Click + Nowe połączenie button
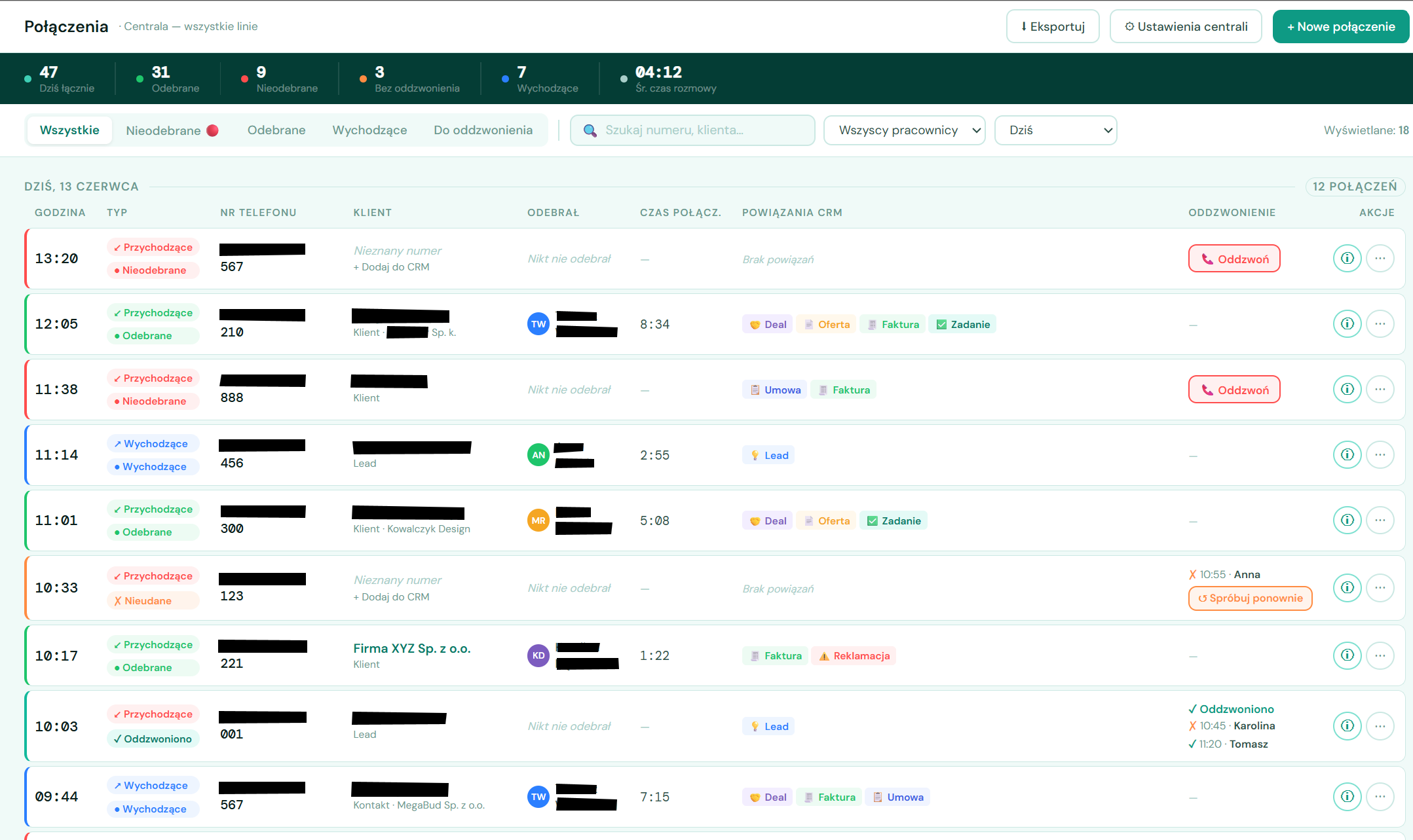The image size is (1413, 840). [x=1340, y=26]
